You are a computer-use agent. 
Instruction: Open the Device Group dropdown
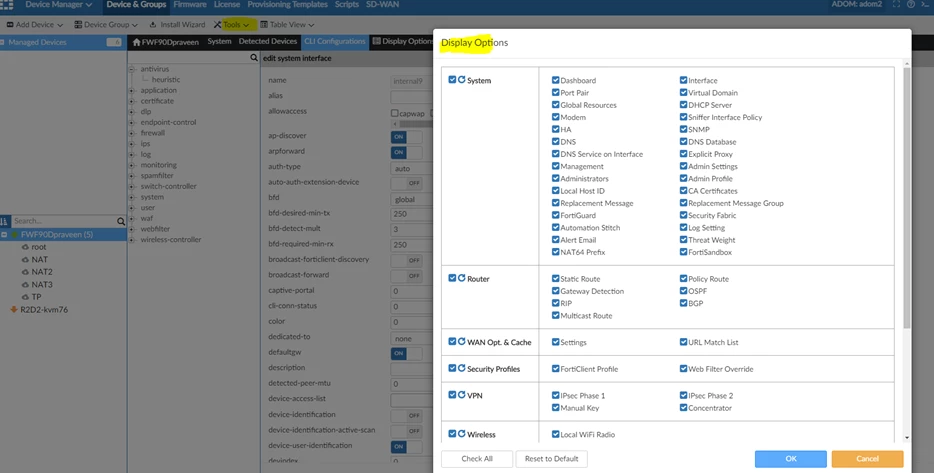106,24
